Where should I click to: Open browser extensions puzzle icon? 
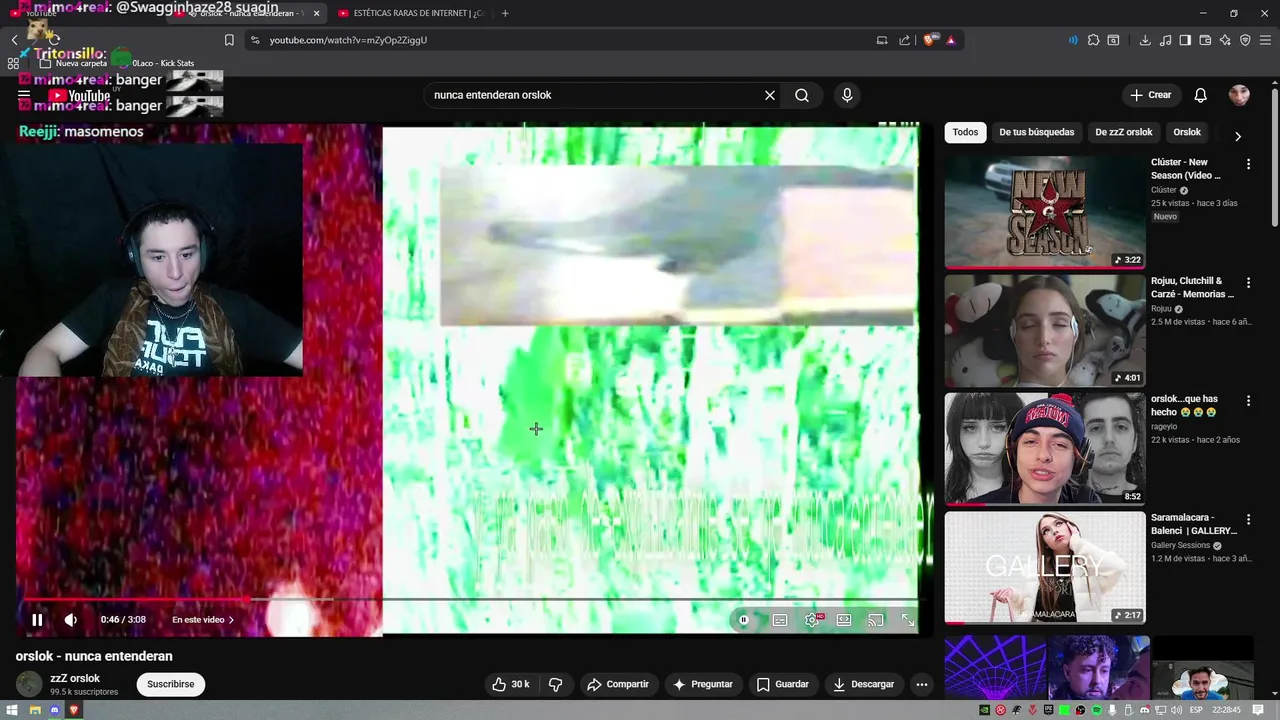tap(1093, 40)
